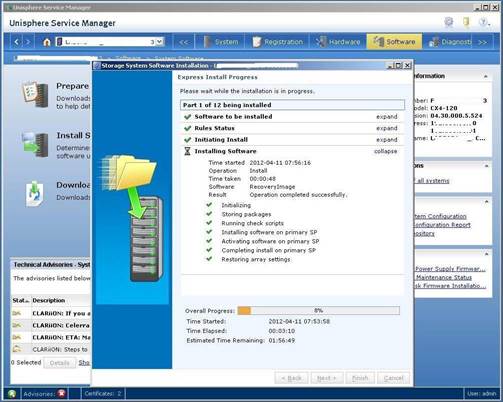Expand the Software to be installed section
Screen dimensions: 503x402
[387, 117]
